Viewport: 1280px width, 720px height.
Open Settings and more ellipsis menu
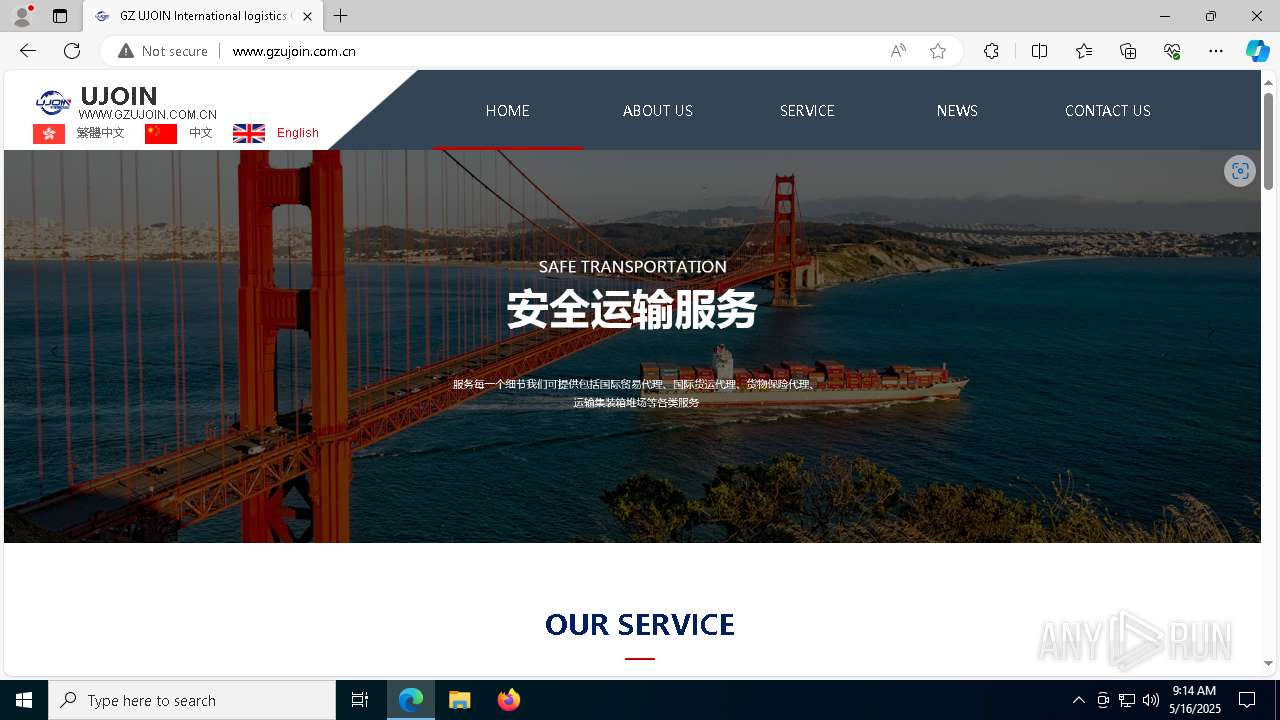1216,51
